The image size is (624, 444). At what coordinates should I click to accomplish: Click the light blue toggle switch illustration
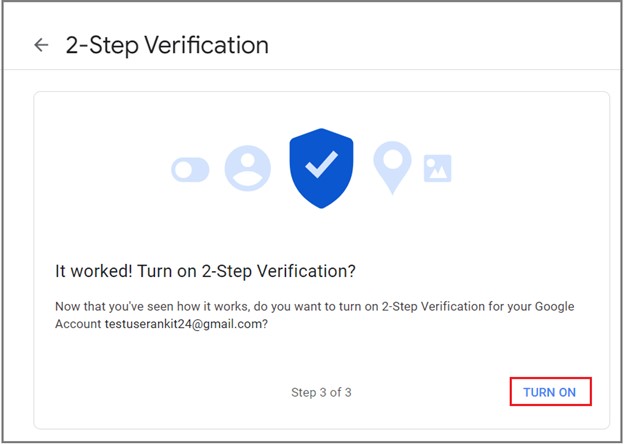(x=190, y=170)
